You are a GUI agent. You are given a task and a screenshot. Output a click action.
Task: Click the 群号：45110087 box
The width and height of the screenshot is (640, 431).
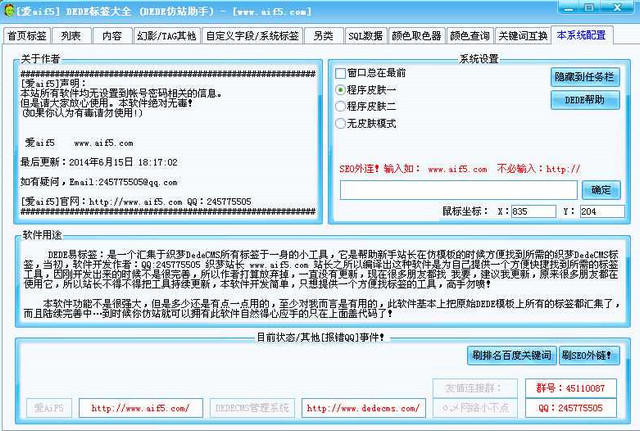coord(571,388)
